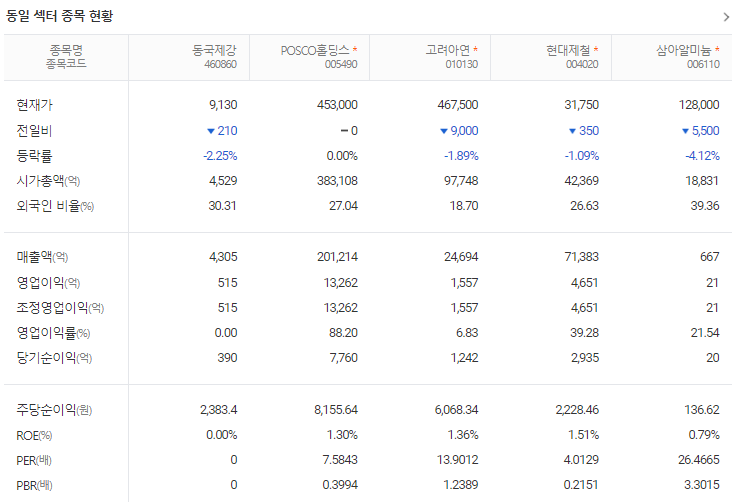The height and width of the screenshot is (502, 737).
Task: Select the 매출액(억) row label
Action: 42,257
